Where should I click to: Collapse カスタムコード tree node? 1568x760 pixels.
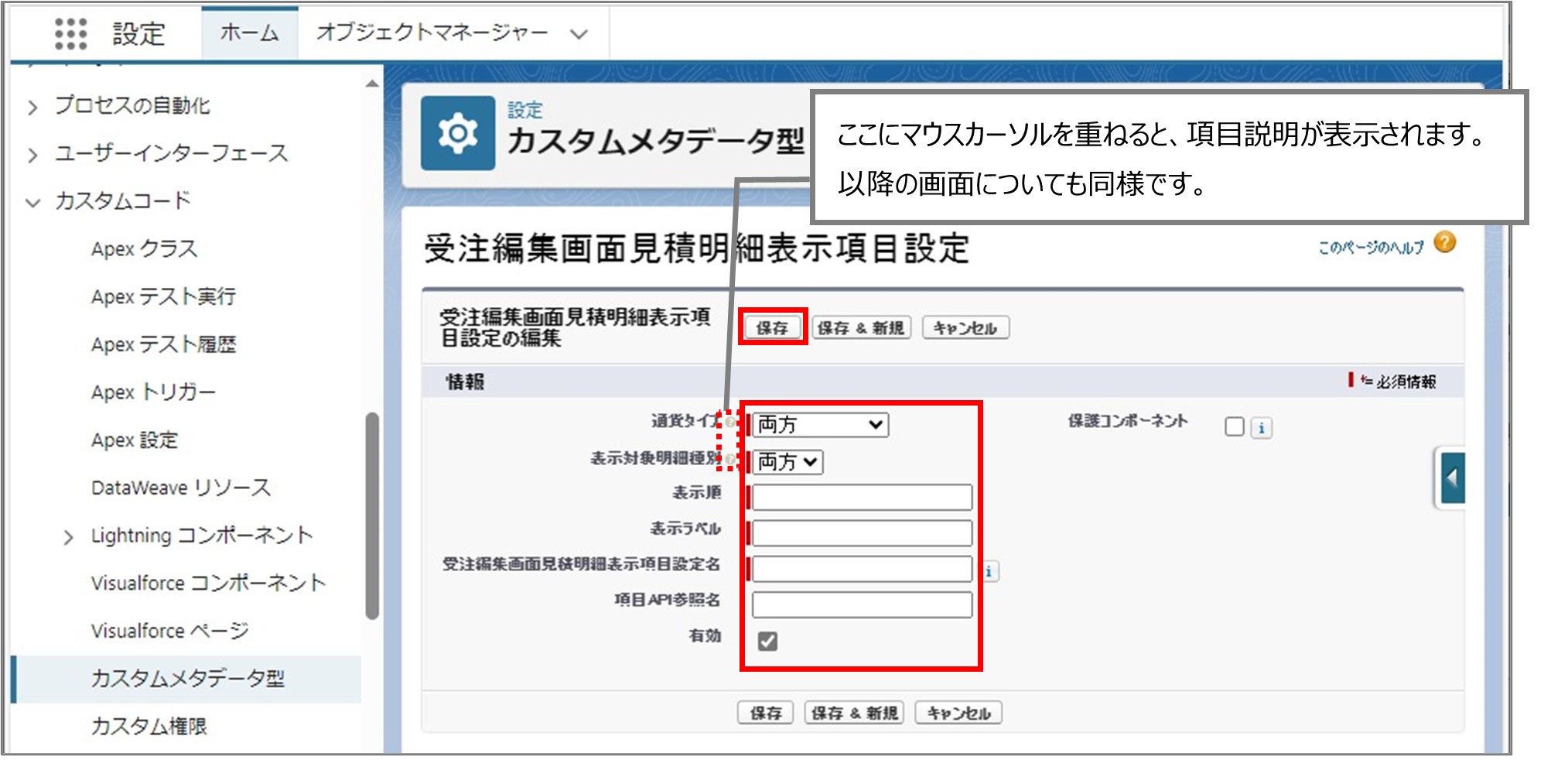32,203
